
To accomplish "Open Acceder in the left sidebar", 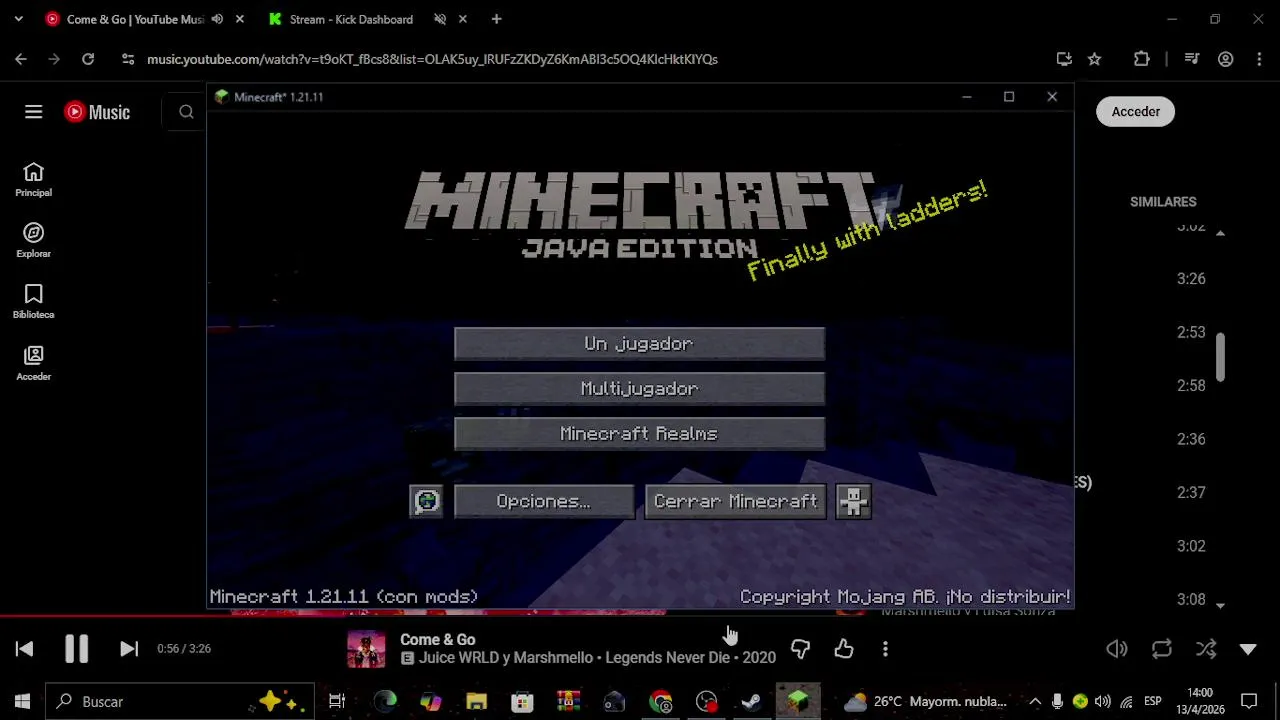I will [33, 363].
